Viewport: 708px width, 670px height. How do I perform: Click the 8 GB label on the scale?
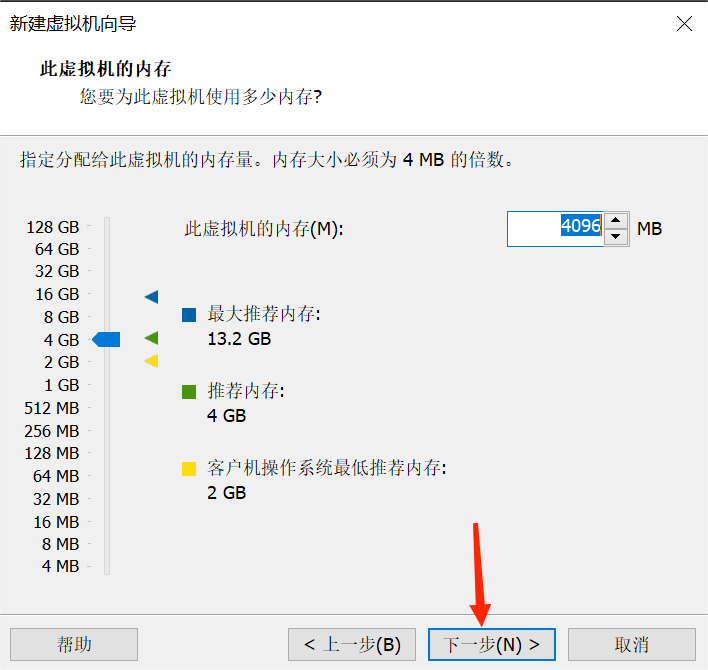click(61, 317)
